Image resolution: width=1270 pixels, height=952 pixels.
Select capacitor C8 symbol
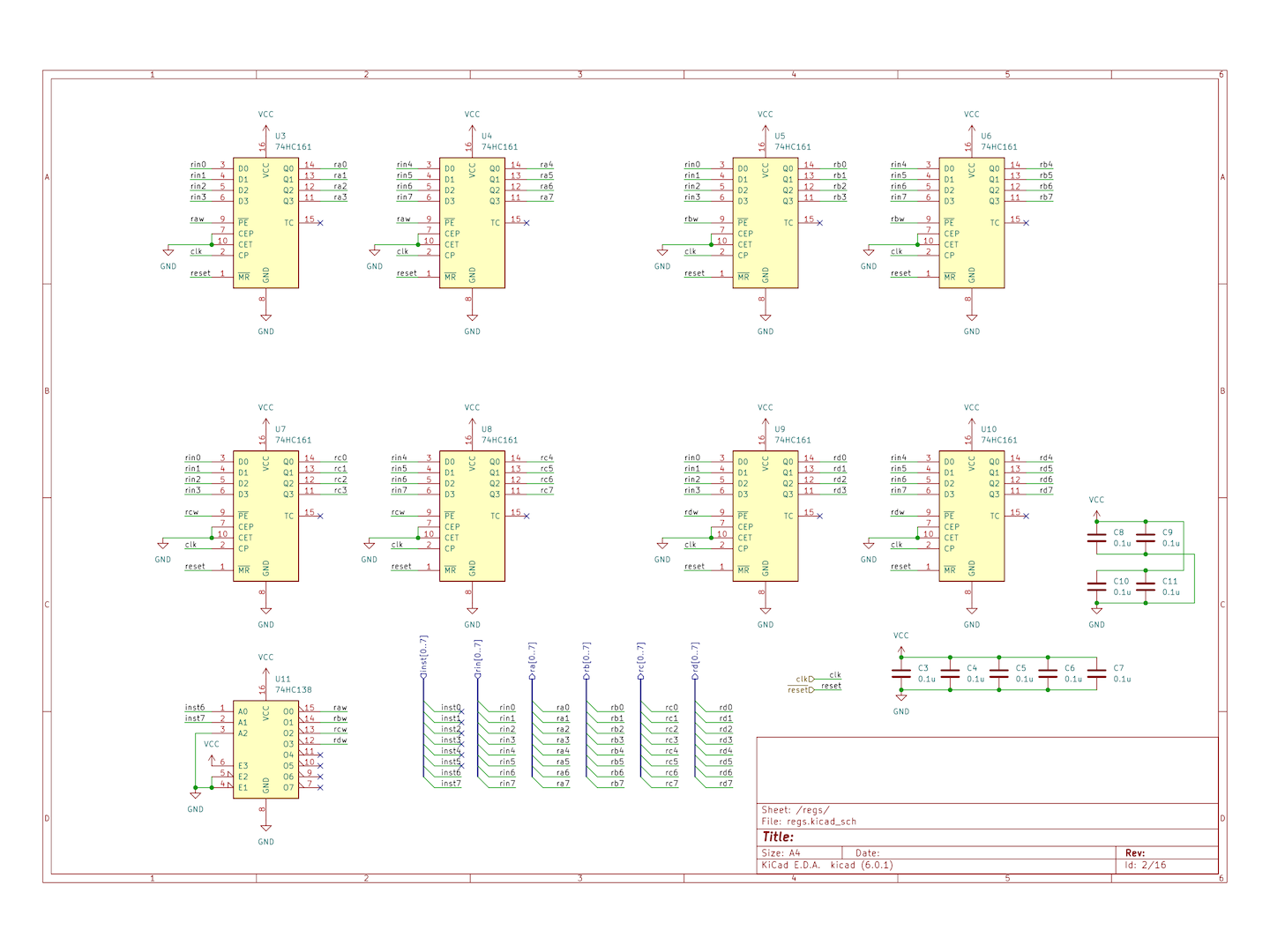tap(1096, 538)
